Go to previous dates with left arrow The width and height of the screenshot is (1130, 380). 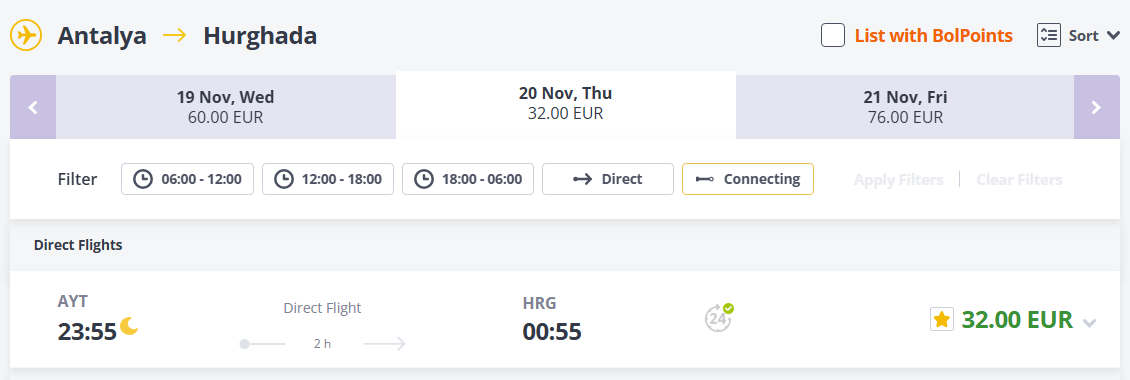pos(32,107)
